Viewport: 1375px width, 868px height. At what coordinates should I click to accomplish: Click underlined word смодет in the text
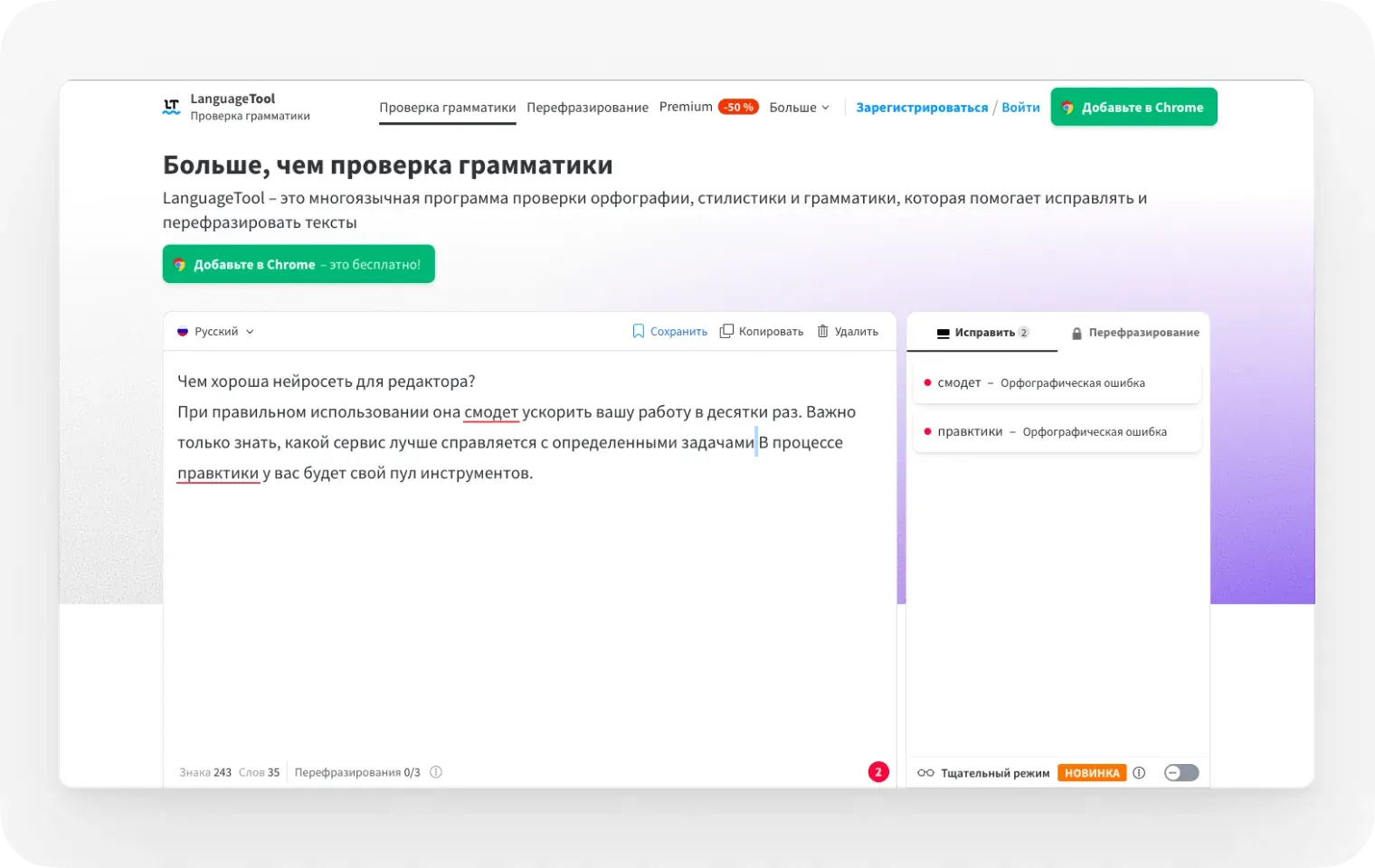tap(491, 412)
